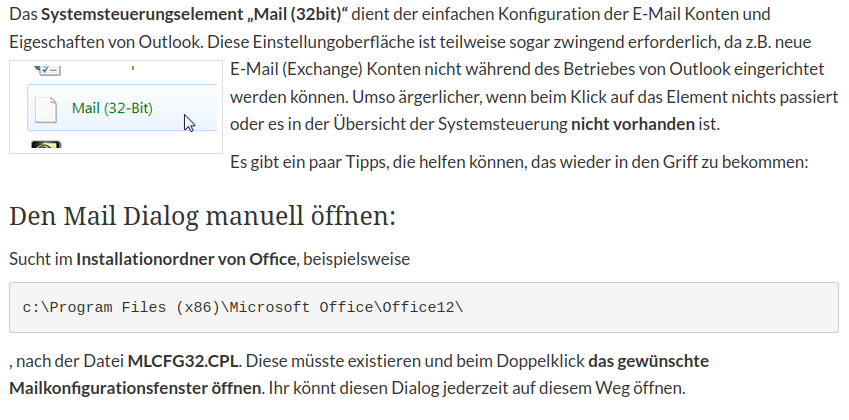
Task: Click bold 'Installationordner von Office' text
Action: [x=186, y=259]
